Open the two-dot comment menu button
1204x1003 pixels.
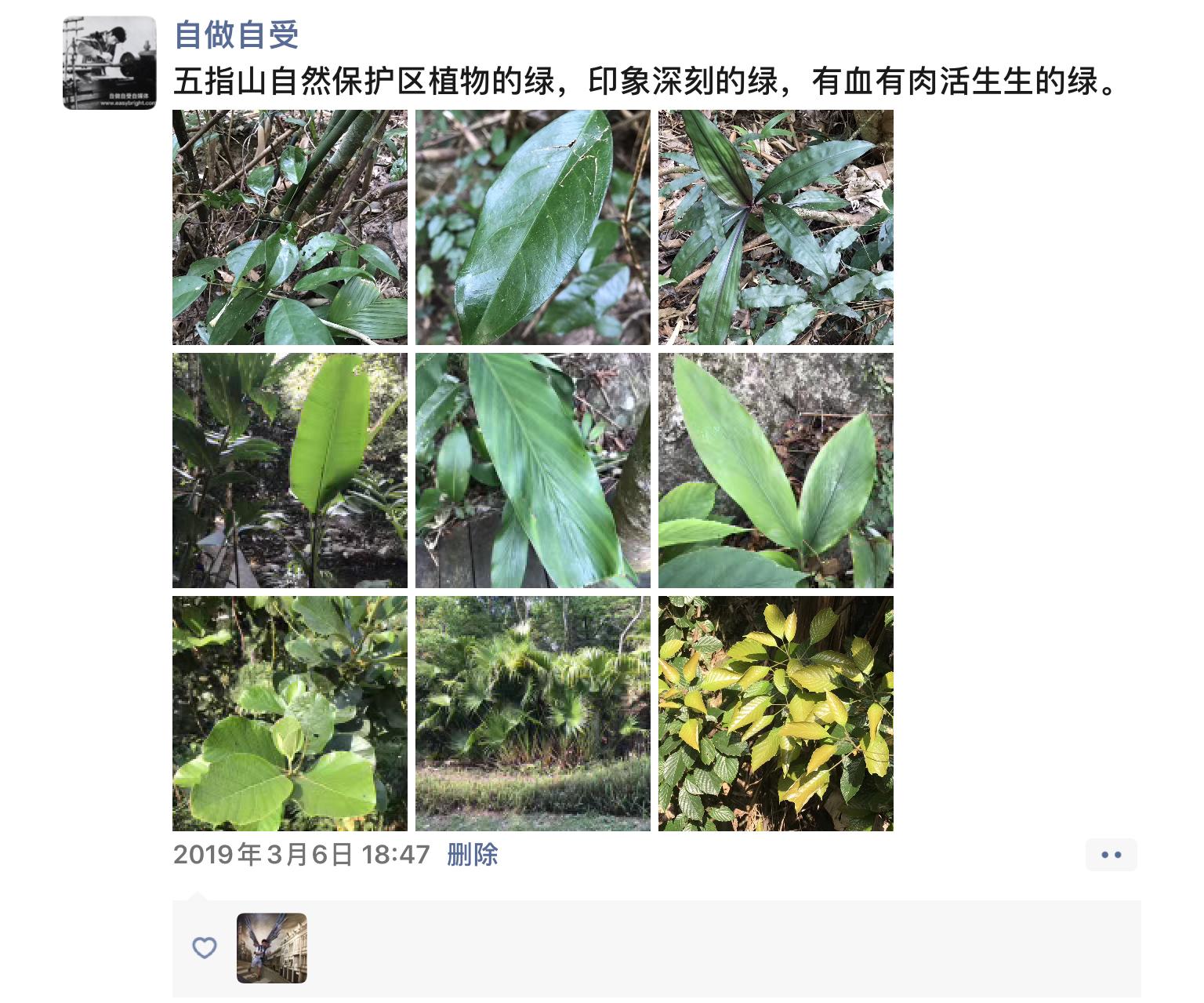1112,855
